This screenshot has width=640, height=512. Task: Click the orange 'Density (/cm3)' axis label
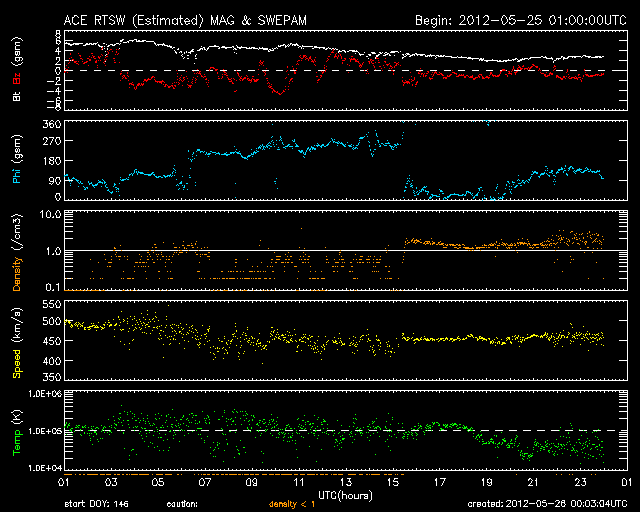pyautogui.click(x=17, y=252)
